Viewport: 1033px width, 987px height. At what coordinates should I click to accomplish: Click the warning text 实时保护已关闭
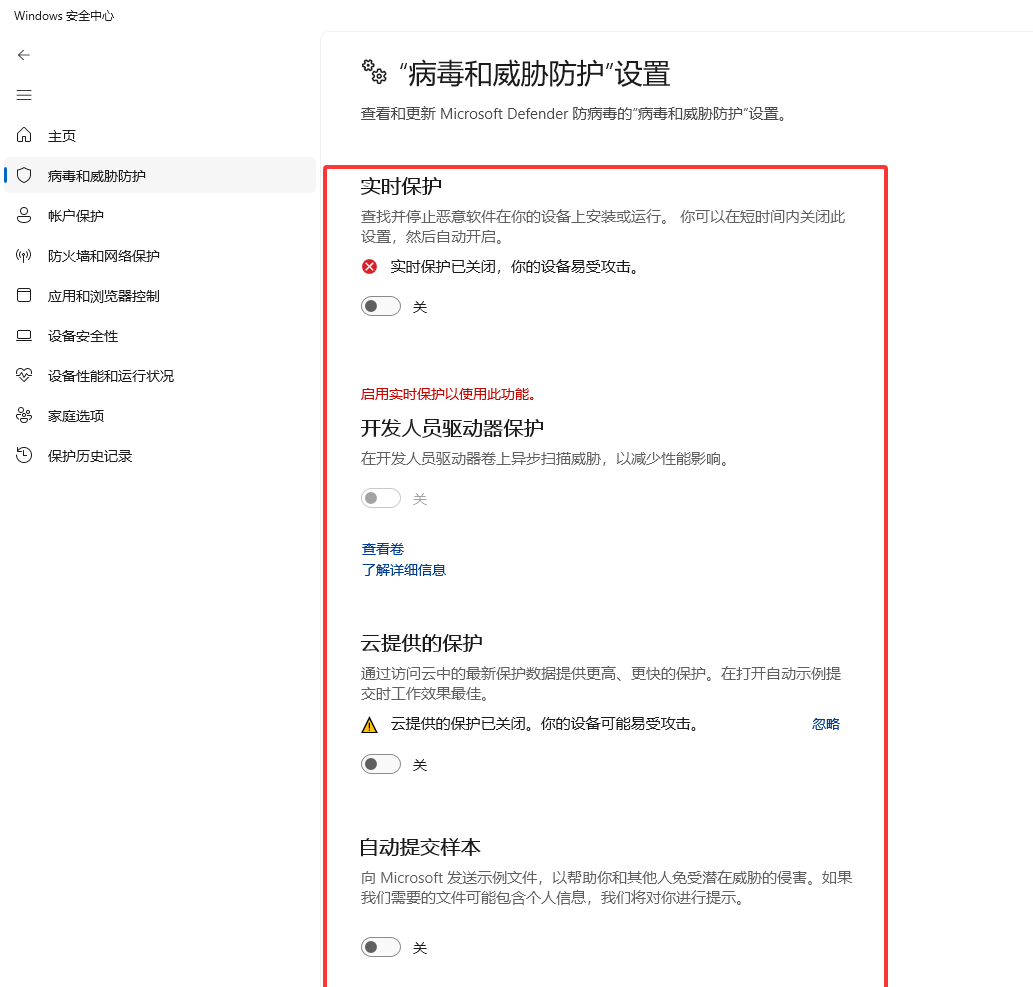tap(515, 267)
